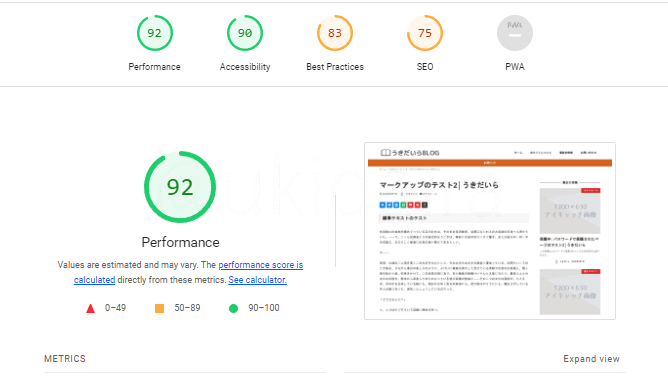This screenshot has width=668, height=376.
Task: Click the Performance score gauge 92 at top
Action: [x=155, y=33]
